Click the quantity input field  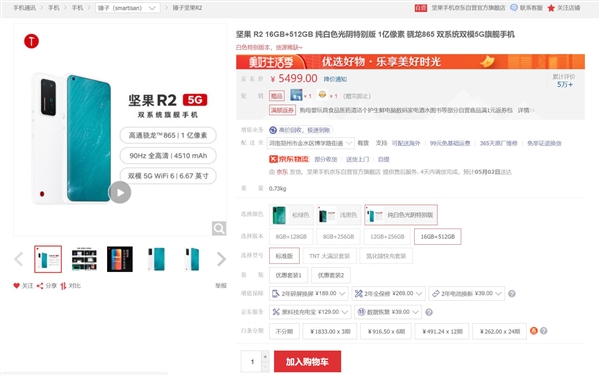coord(251,361)
